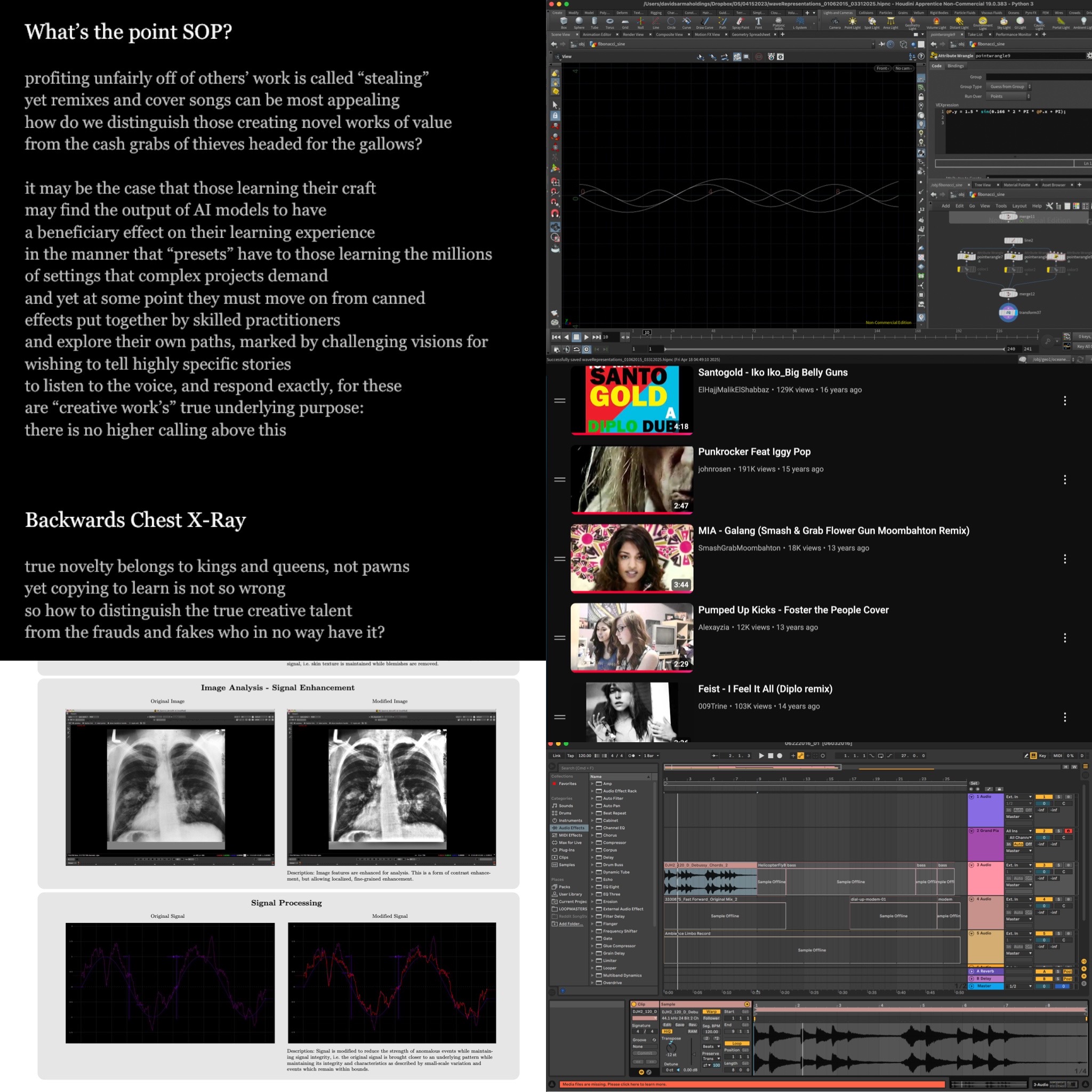1092x1092 pixels.
Task: Click the Stop button in Ableton transport
Action: click(770, 756)
